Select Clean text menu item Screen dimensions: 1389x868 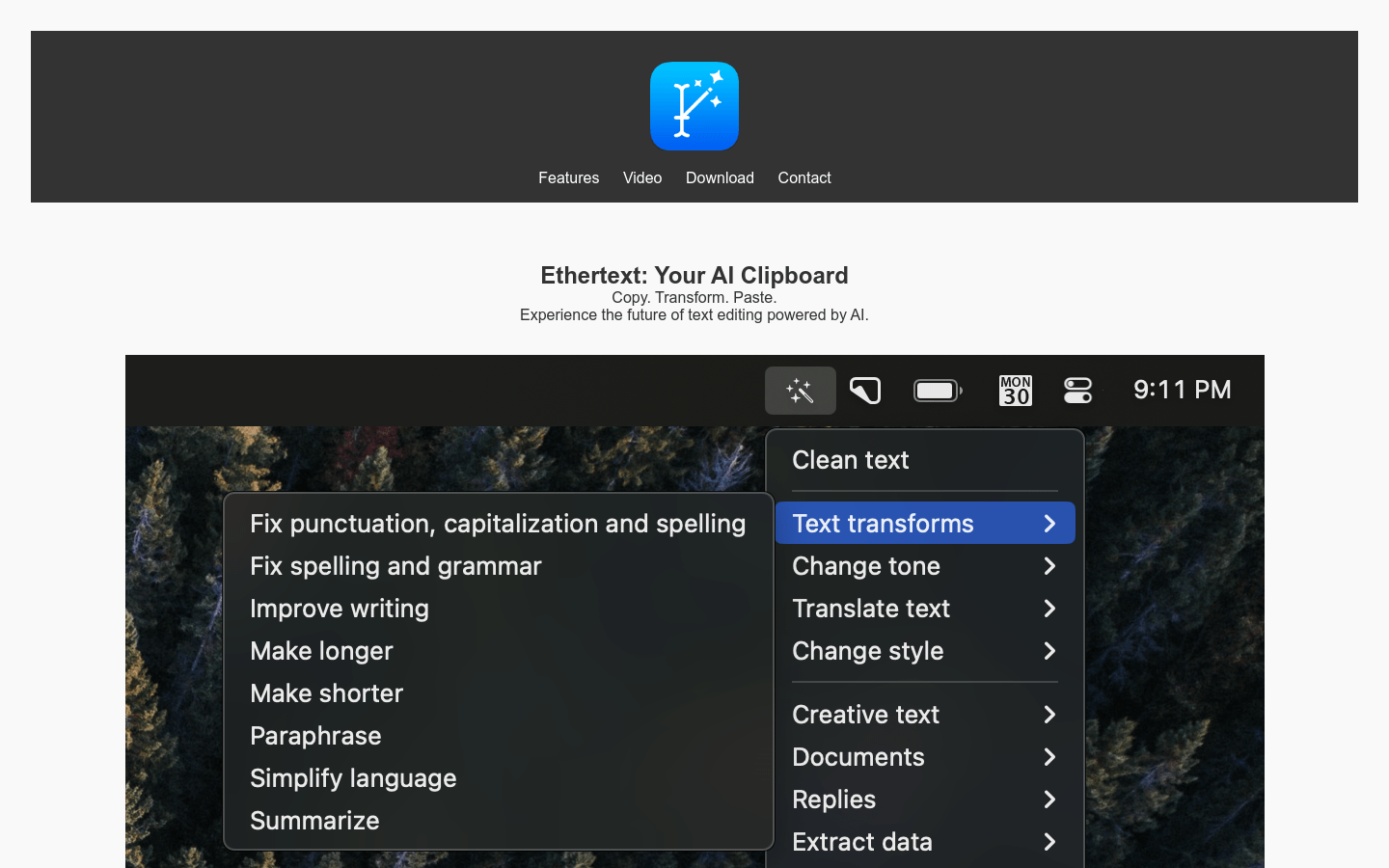tap(850, 460)
